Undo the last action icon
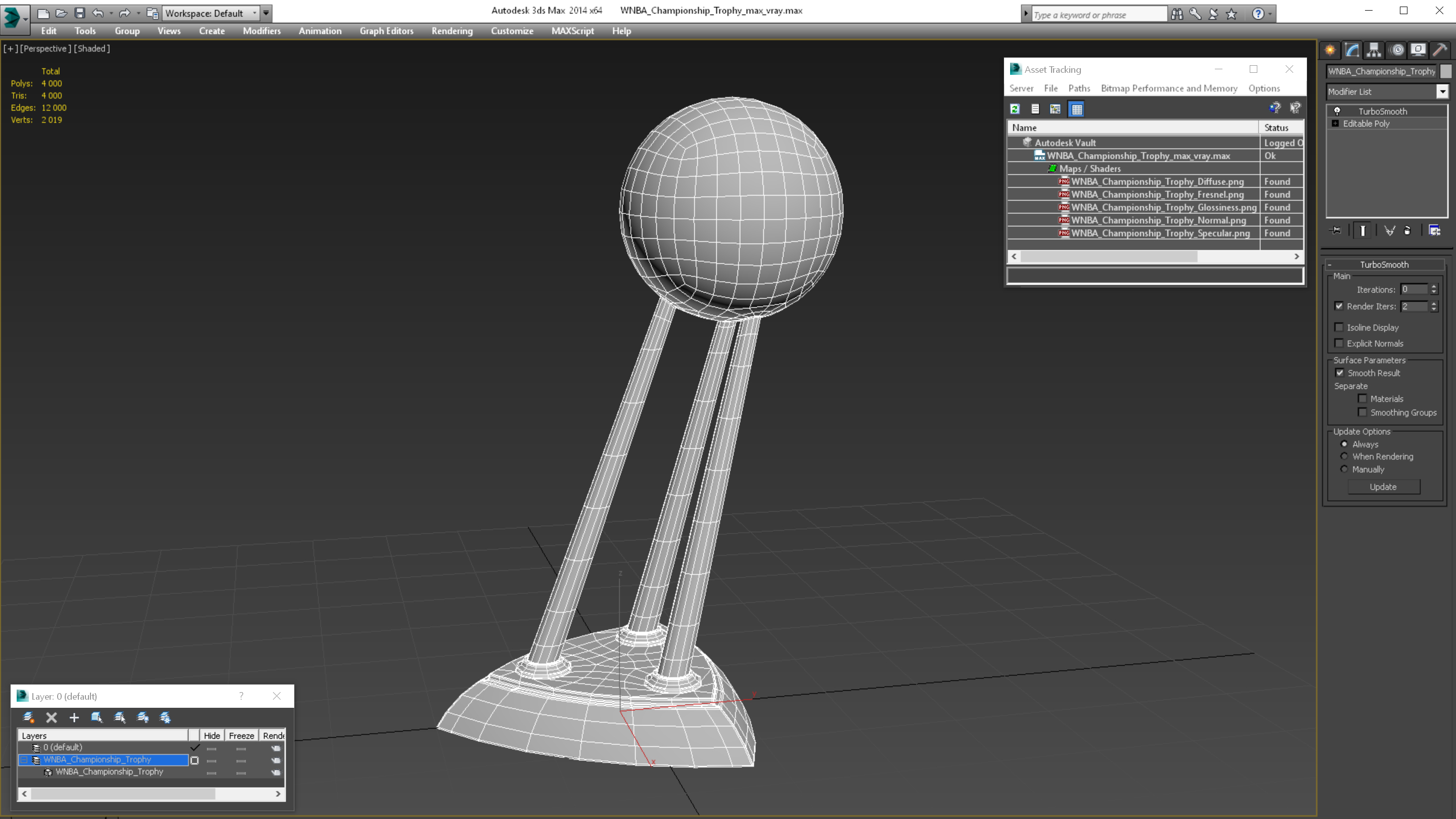1456x819 pixels. [x=99, y=13]
